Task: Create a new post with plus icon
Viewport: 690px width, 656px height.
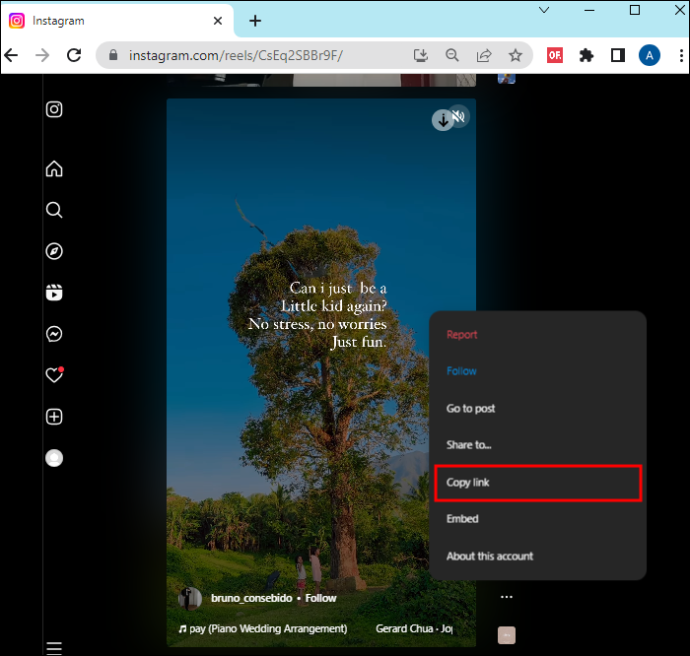Action: pos(54,417)
